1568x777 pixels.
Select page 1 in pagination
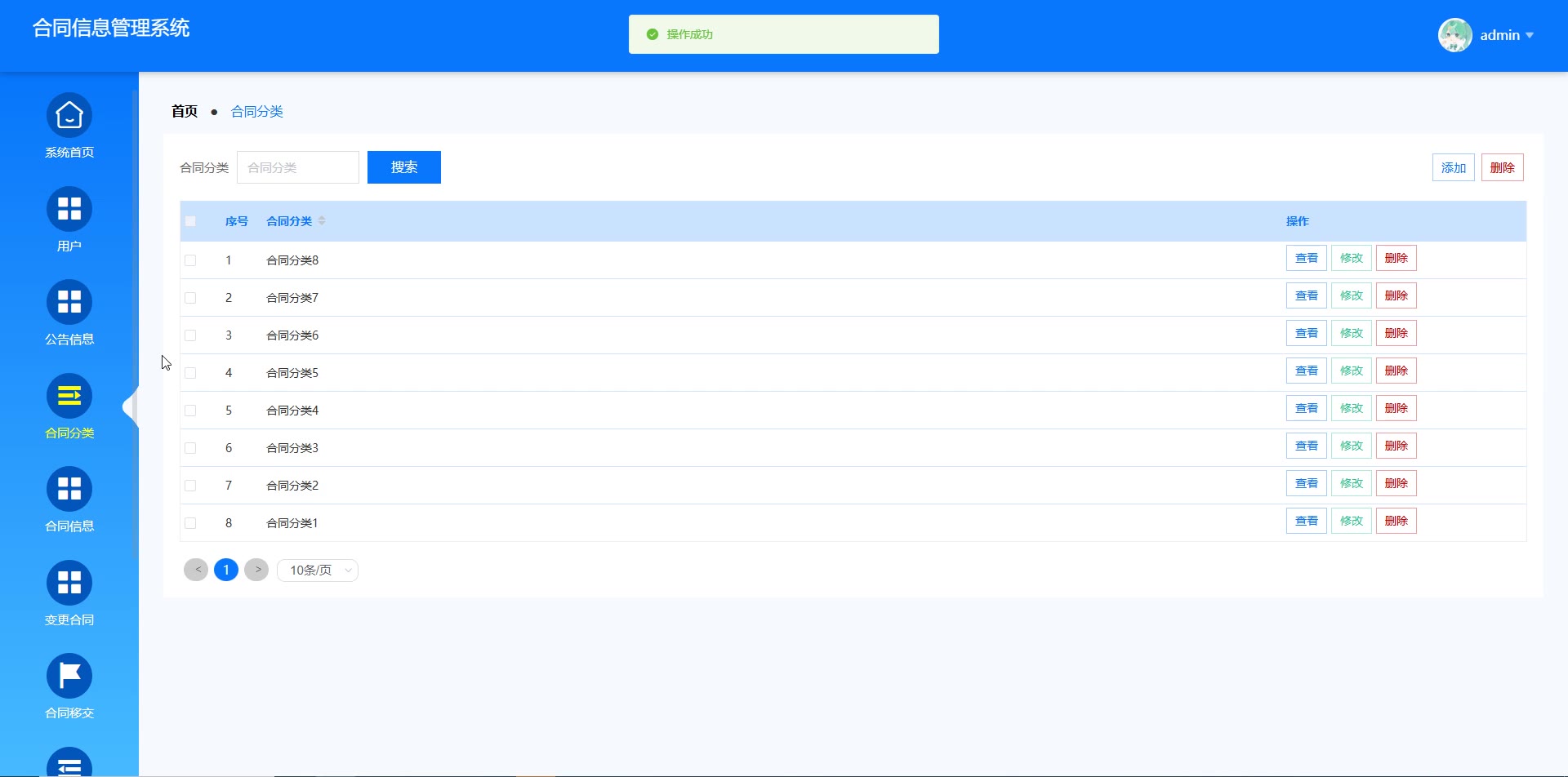[226, 570]
